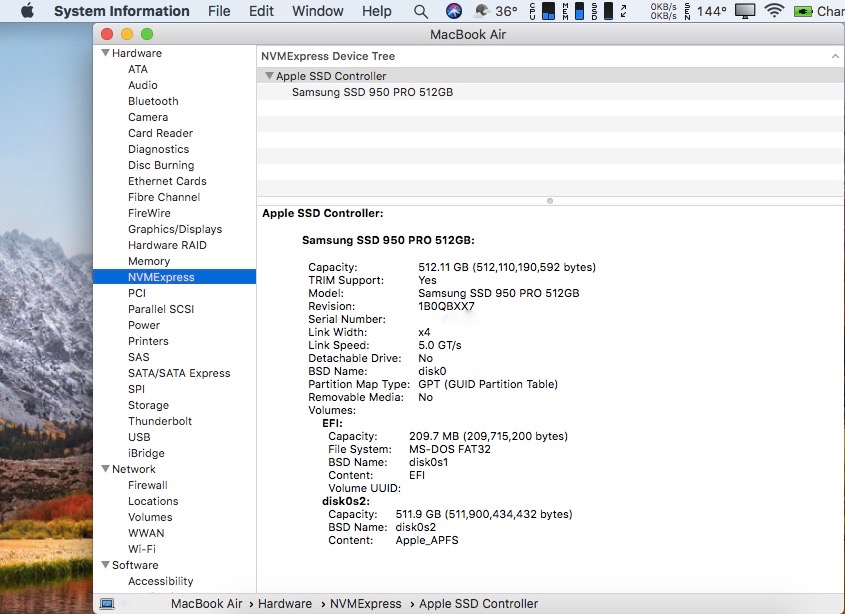Open the File menu
845x614 pixels.
tap(219, 11)
